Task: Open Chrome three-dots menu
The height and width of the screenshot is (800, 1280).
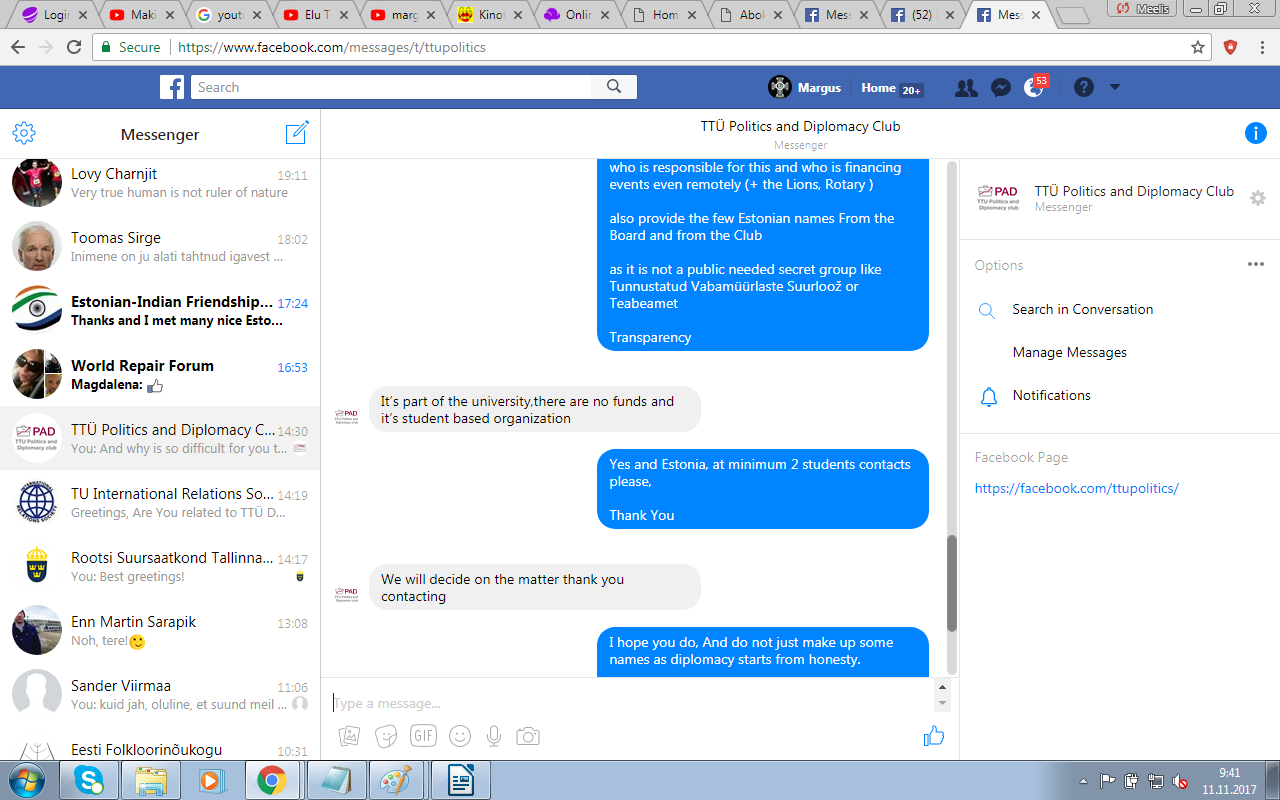Action: click(x=1260, y=47)
